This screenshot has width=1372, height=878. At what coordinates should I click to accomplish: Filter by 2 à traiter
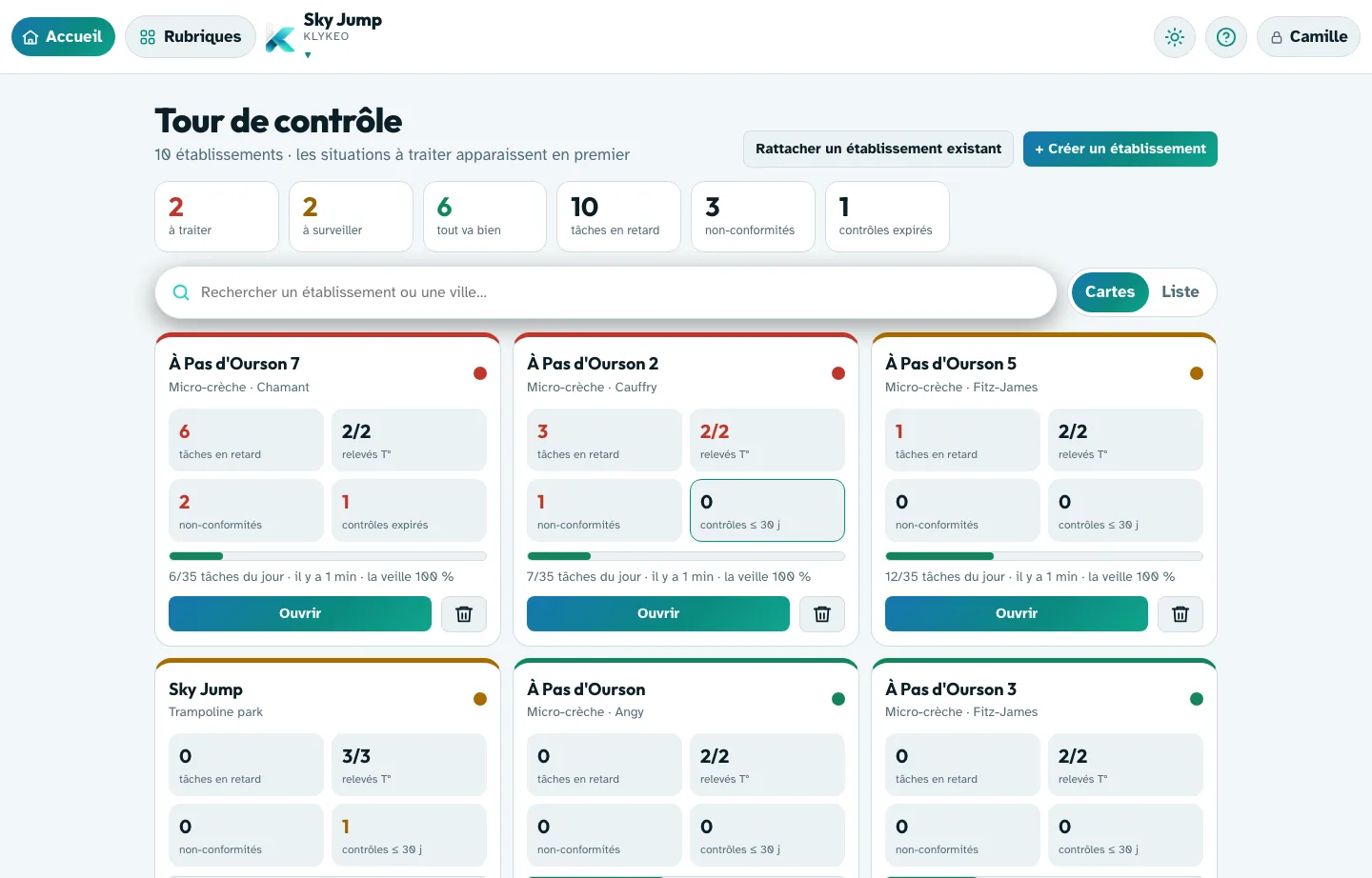217,217
